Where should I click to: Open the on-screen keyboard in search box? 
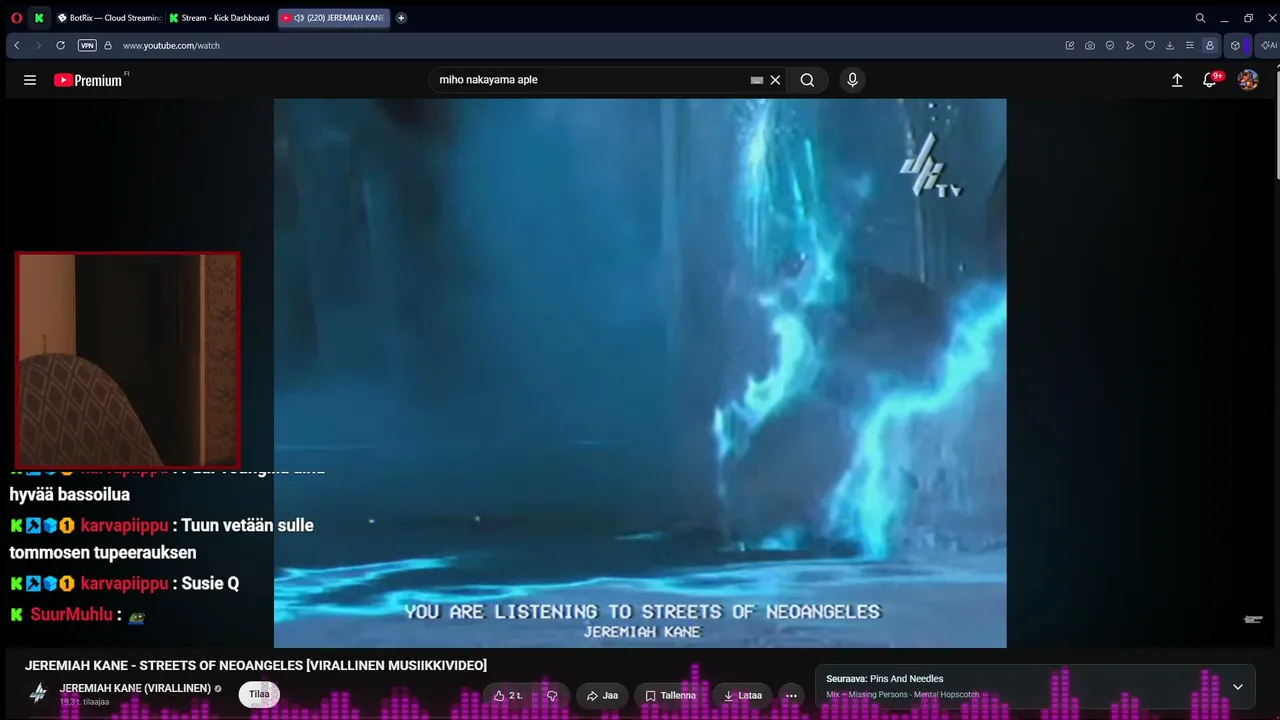(x=757, y=80)
